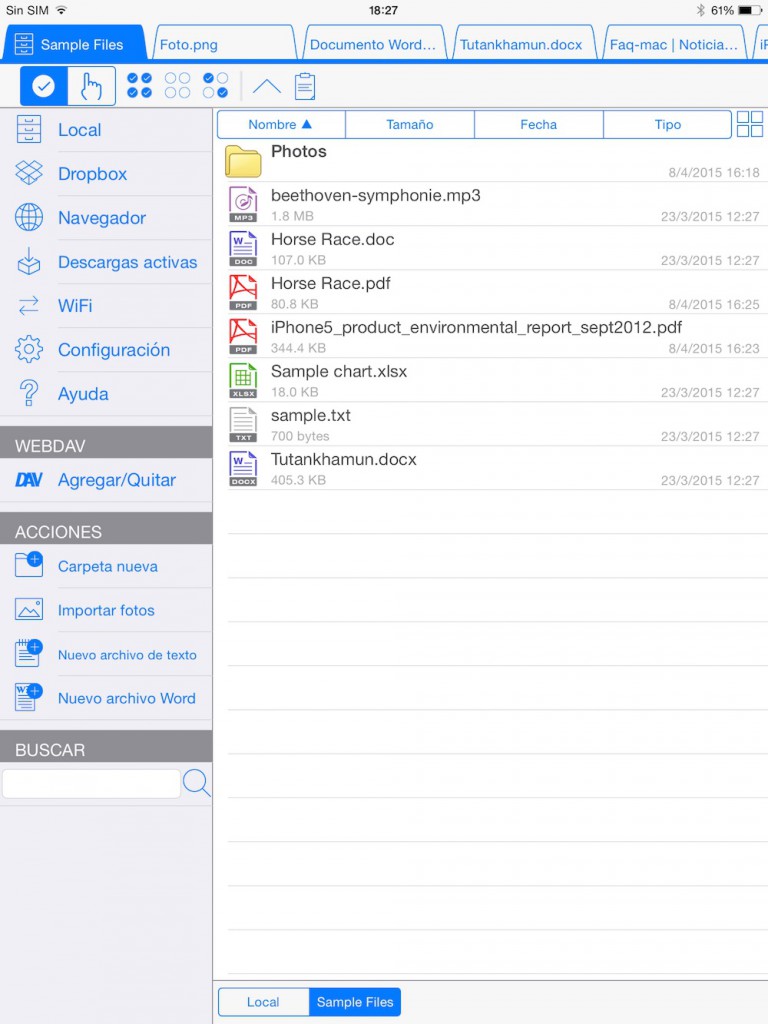Click the search magnifier icon
Image resolution: width=768 pixels, height=1024 pixels.
point(197,782)
